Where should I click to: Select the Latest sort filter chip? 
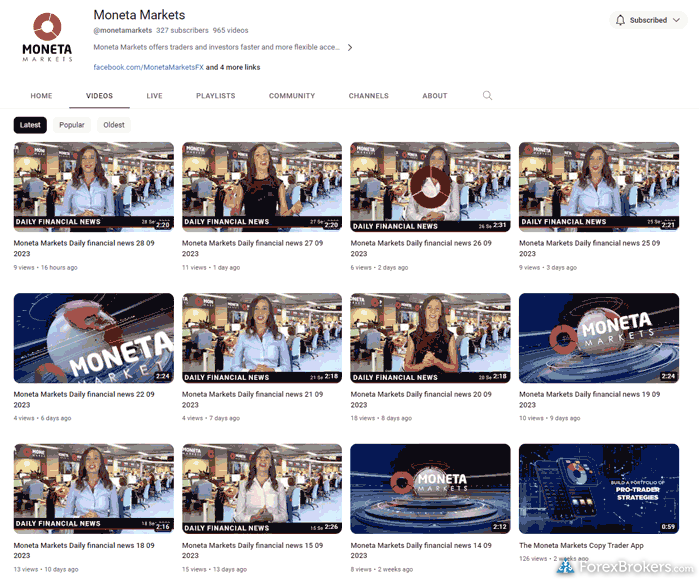pos(30,125)
